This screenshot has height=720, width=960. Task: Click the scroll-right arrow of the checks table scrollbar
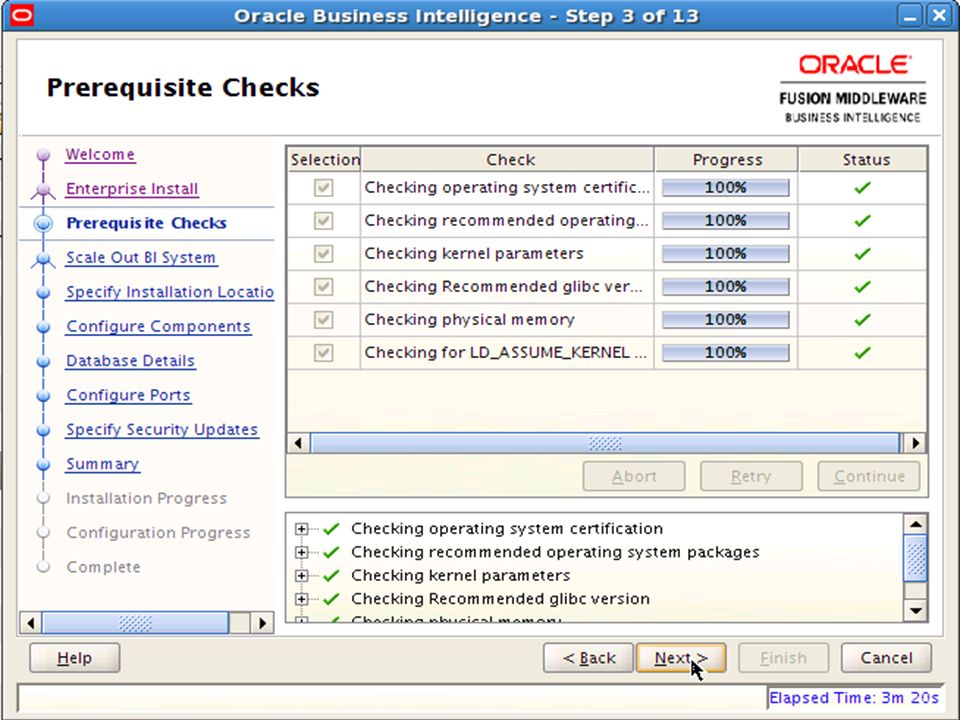(915, 443)
